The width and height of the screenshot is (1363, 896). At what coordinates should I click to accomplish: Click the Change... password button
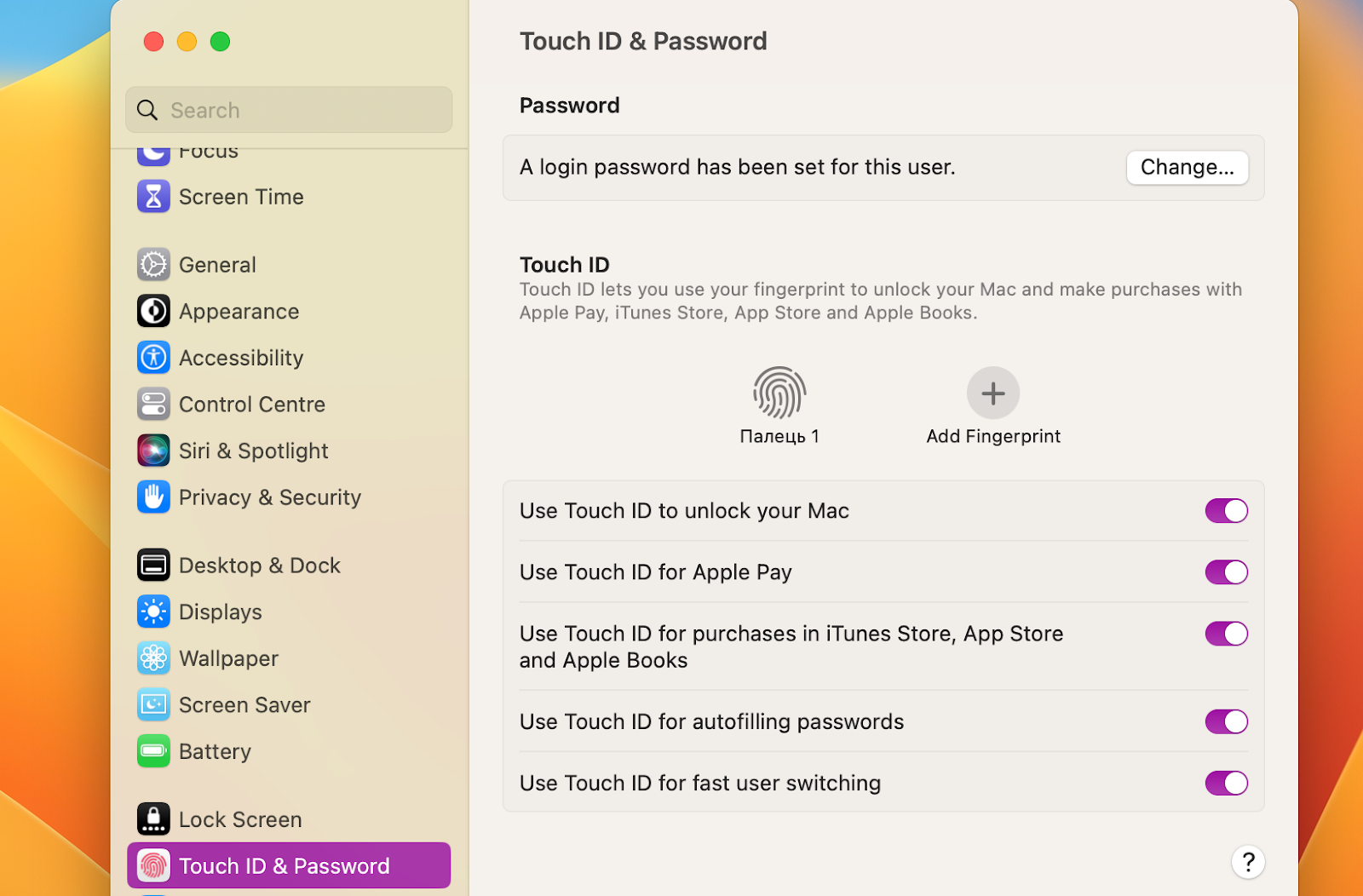pyautogui.click(x=1188, y=167)
